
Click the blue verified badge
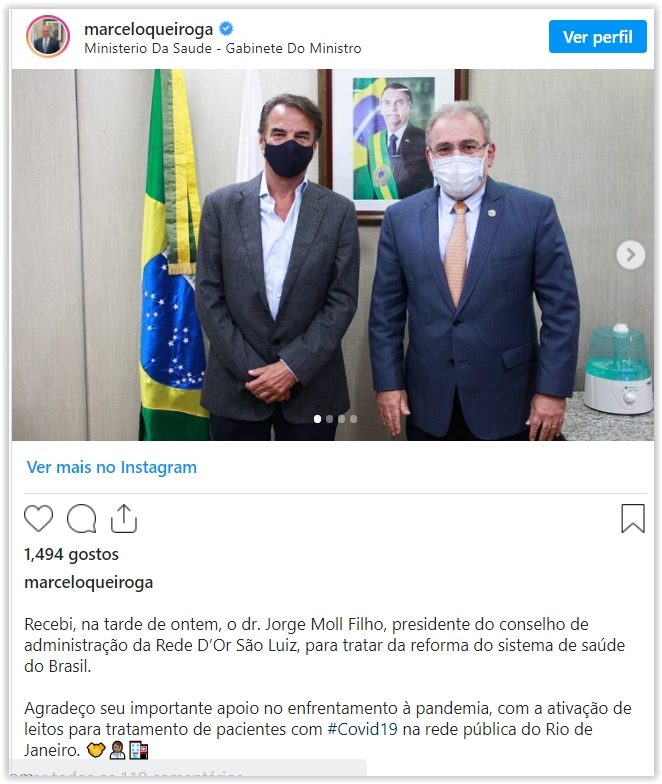tap(226, 29)
